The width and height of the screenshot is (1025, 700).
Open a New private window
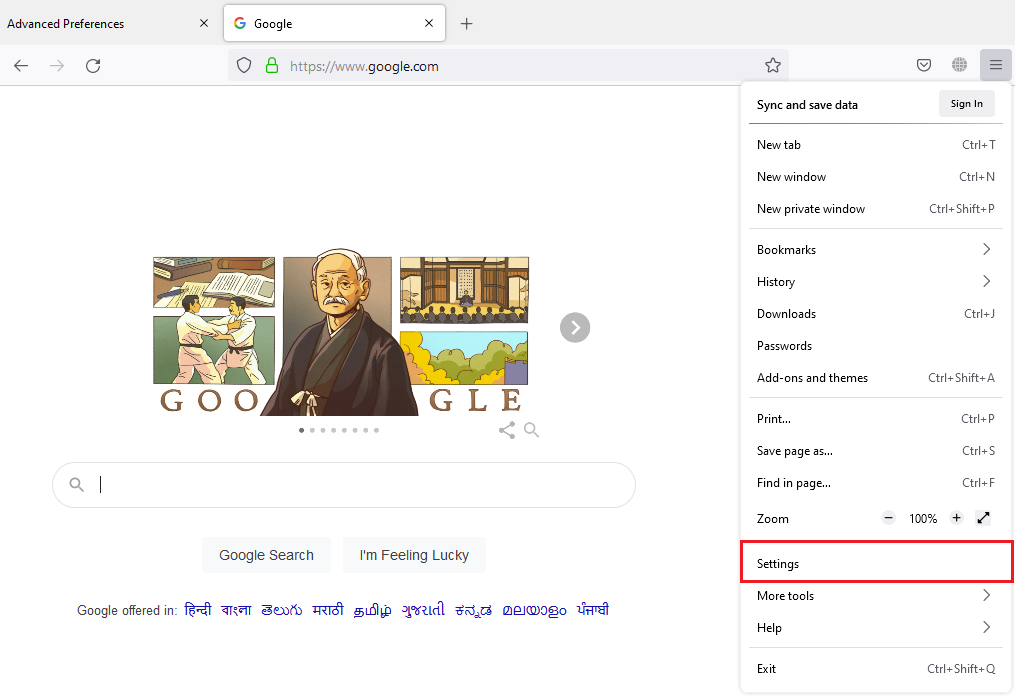click(x=876, y=209)
